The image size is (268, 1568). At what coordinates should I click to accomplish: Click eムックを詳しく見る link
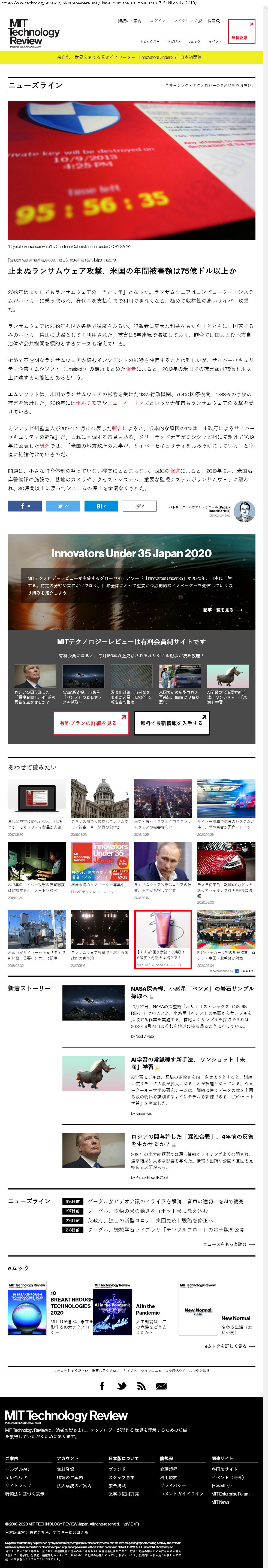[230, 1346]
